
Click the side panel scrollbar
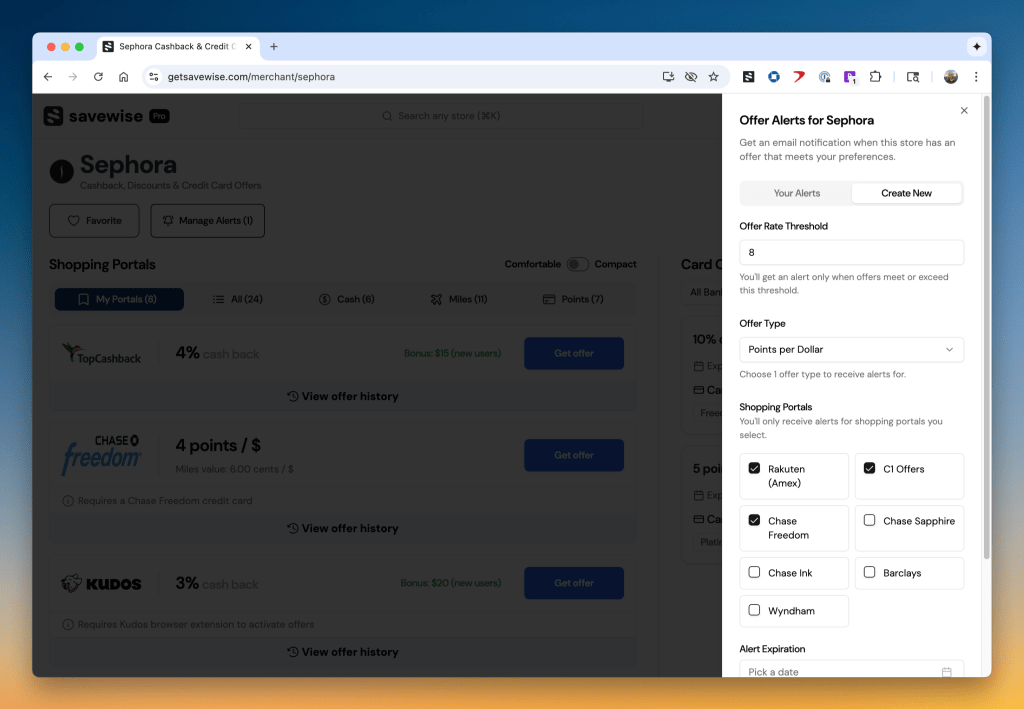pos(987,330)
